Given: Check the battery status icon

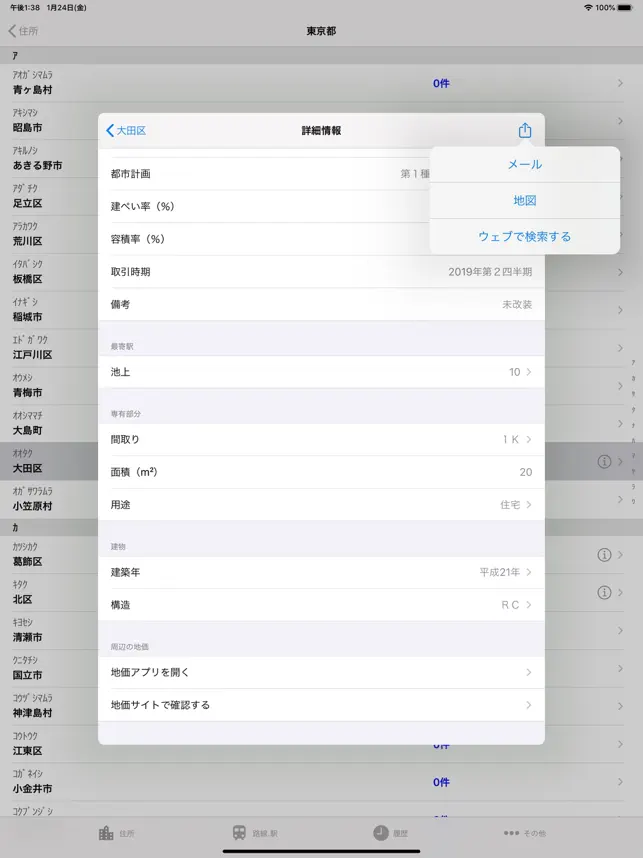Looking at the screenshot, I should coord(624,8).
